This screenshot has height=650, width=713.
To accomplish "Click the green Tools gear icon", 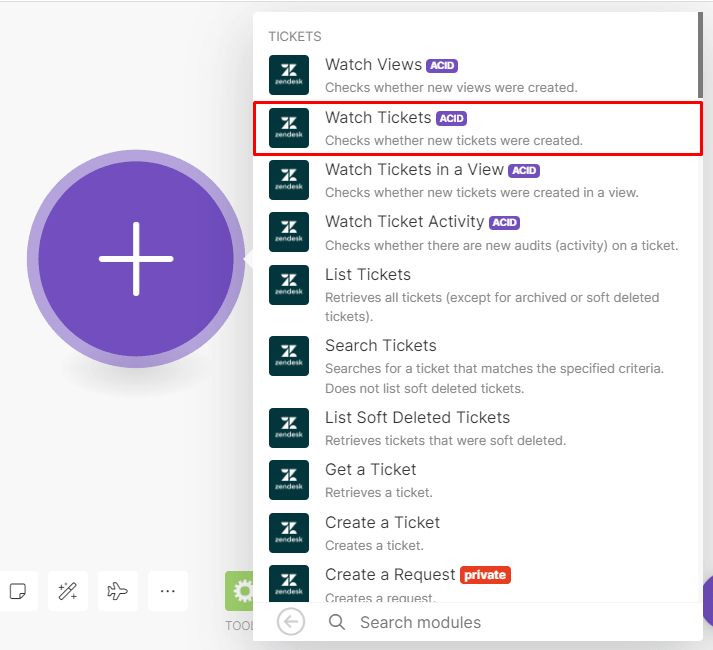I will point(240,591).
